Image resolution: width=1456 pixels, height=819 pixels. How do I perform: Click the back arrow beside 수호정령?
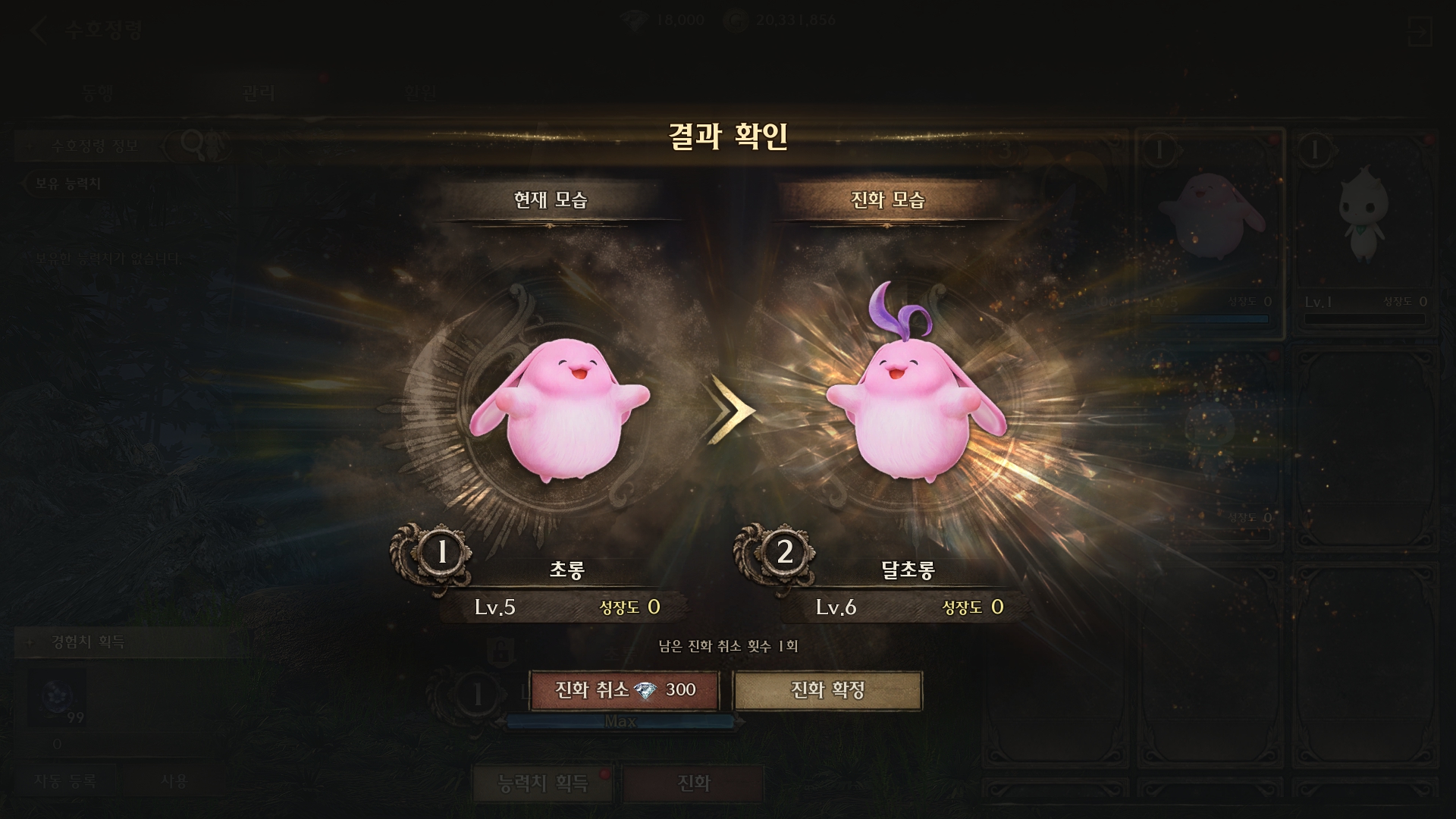(39, 31)
